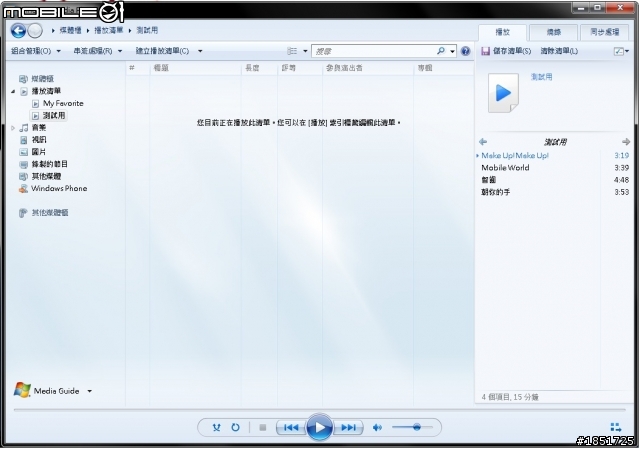Open the search options dropdown arrow
This screenshot has height=449, width=640.
click(x=452, y=51)
